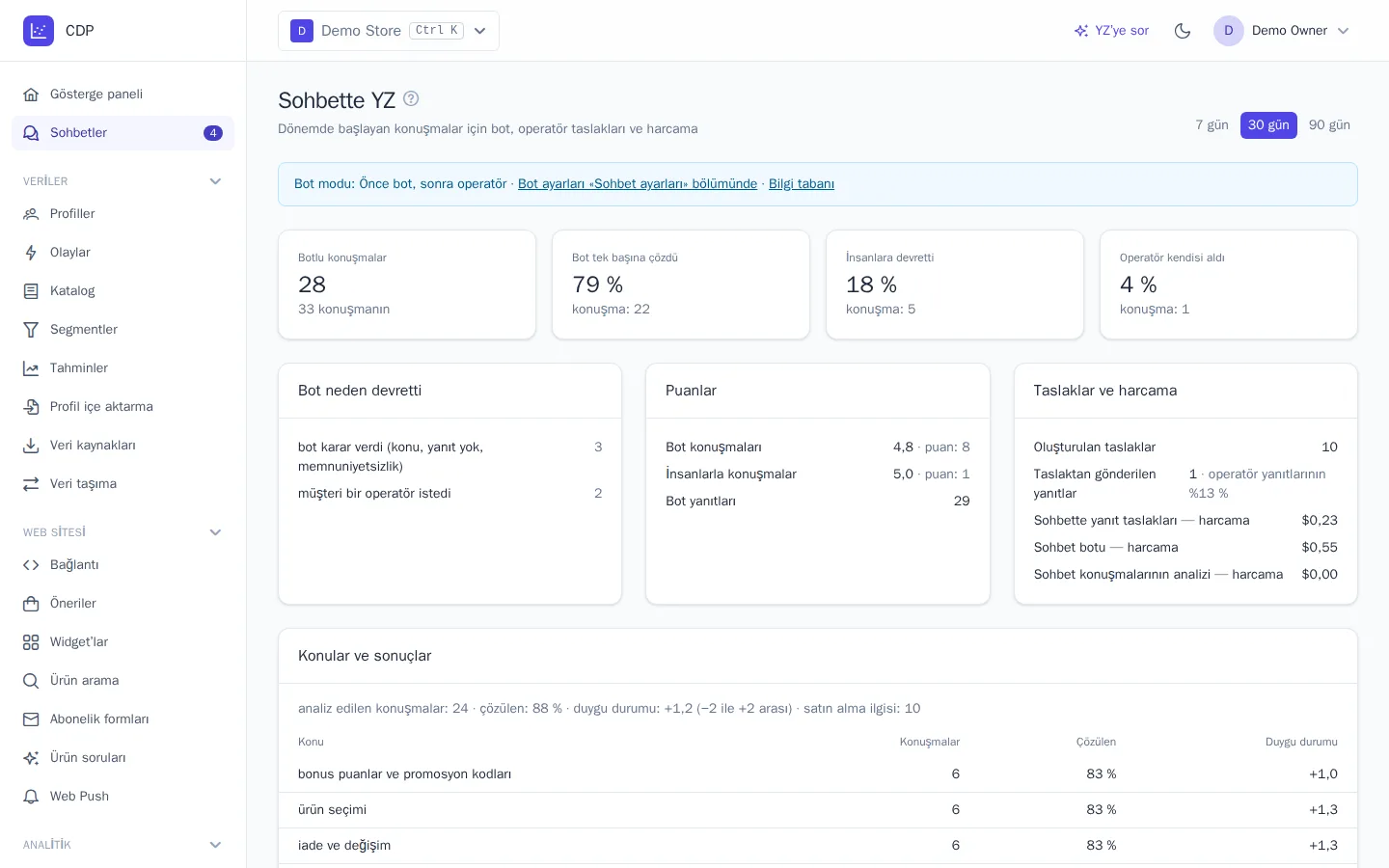Click the 'Bot tek başına çözdü' label

click(625, 258)
